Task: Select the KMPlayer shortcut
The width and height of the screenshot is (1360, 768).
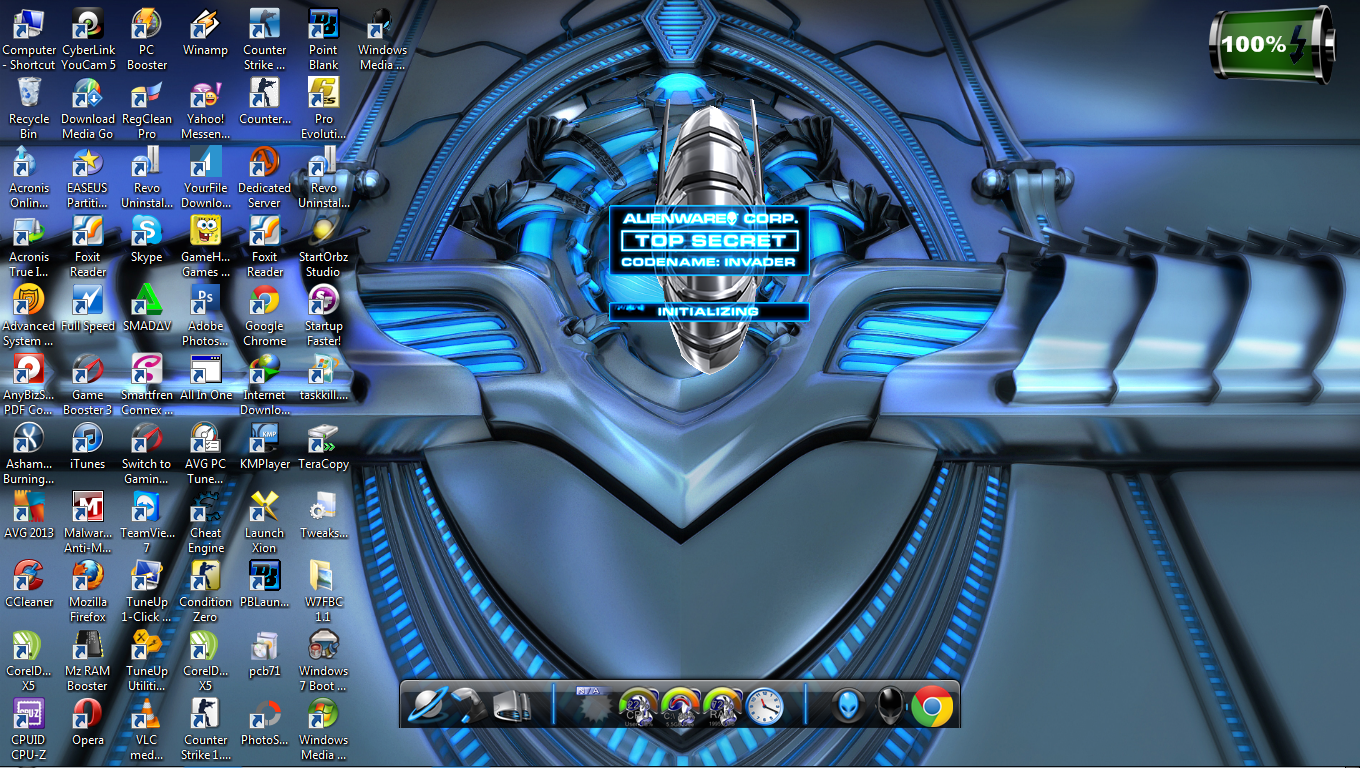Action: tap(264, 446)
